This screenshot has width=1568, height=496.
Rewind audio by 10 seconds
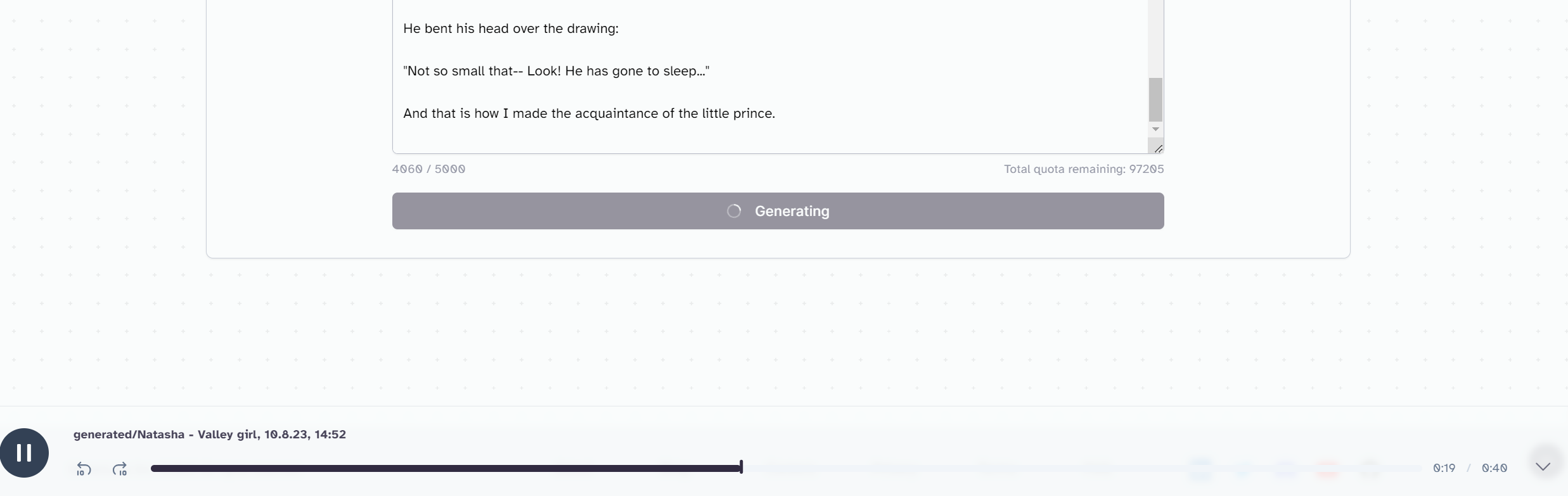[84, 469]
